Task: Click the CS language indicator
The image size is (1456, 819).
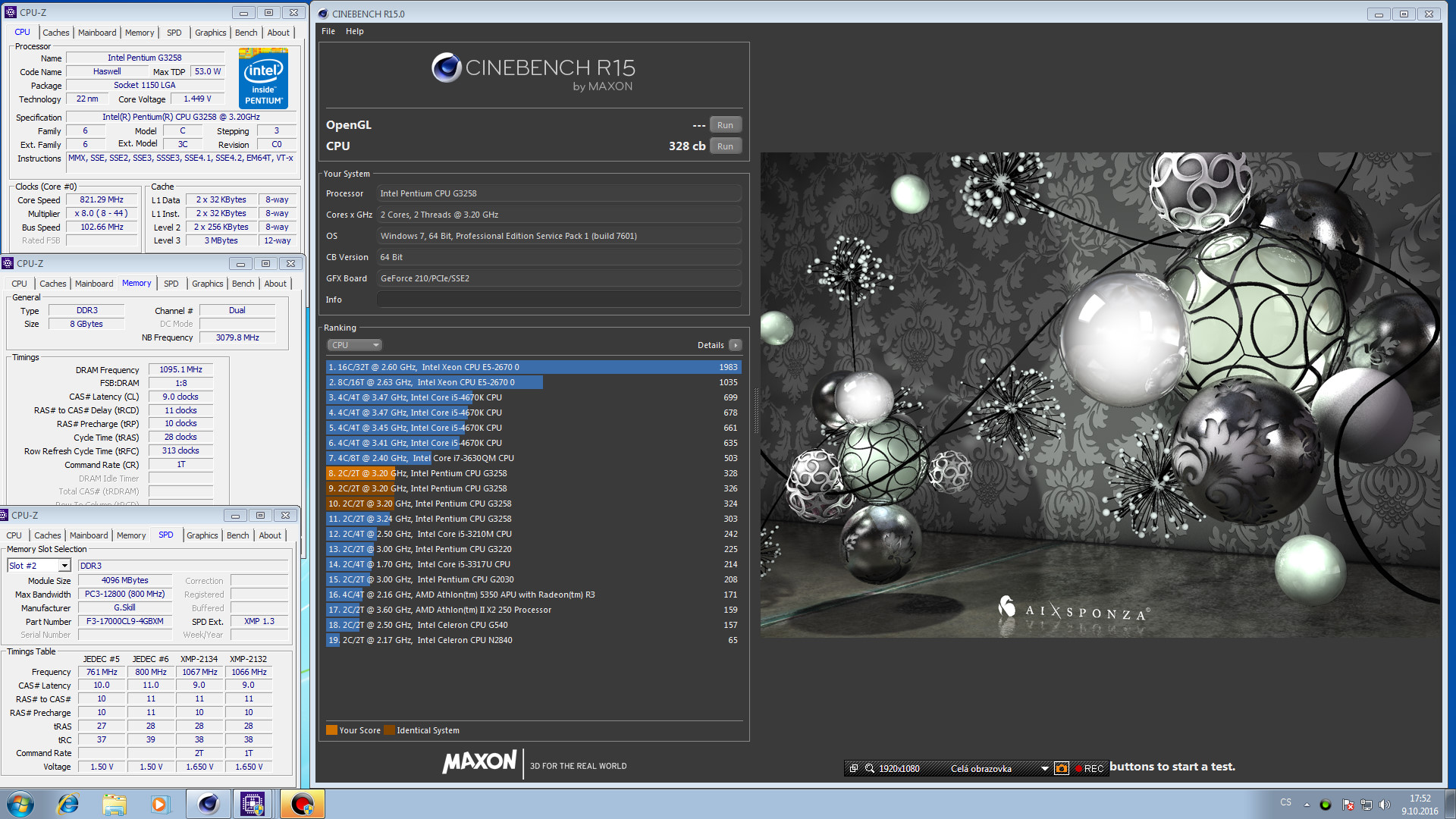Action: (1285, 802)
